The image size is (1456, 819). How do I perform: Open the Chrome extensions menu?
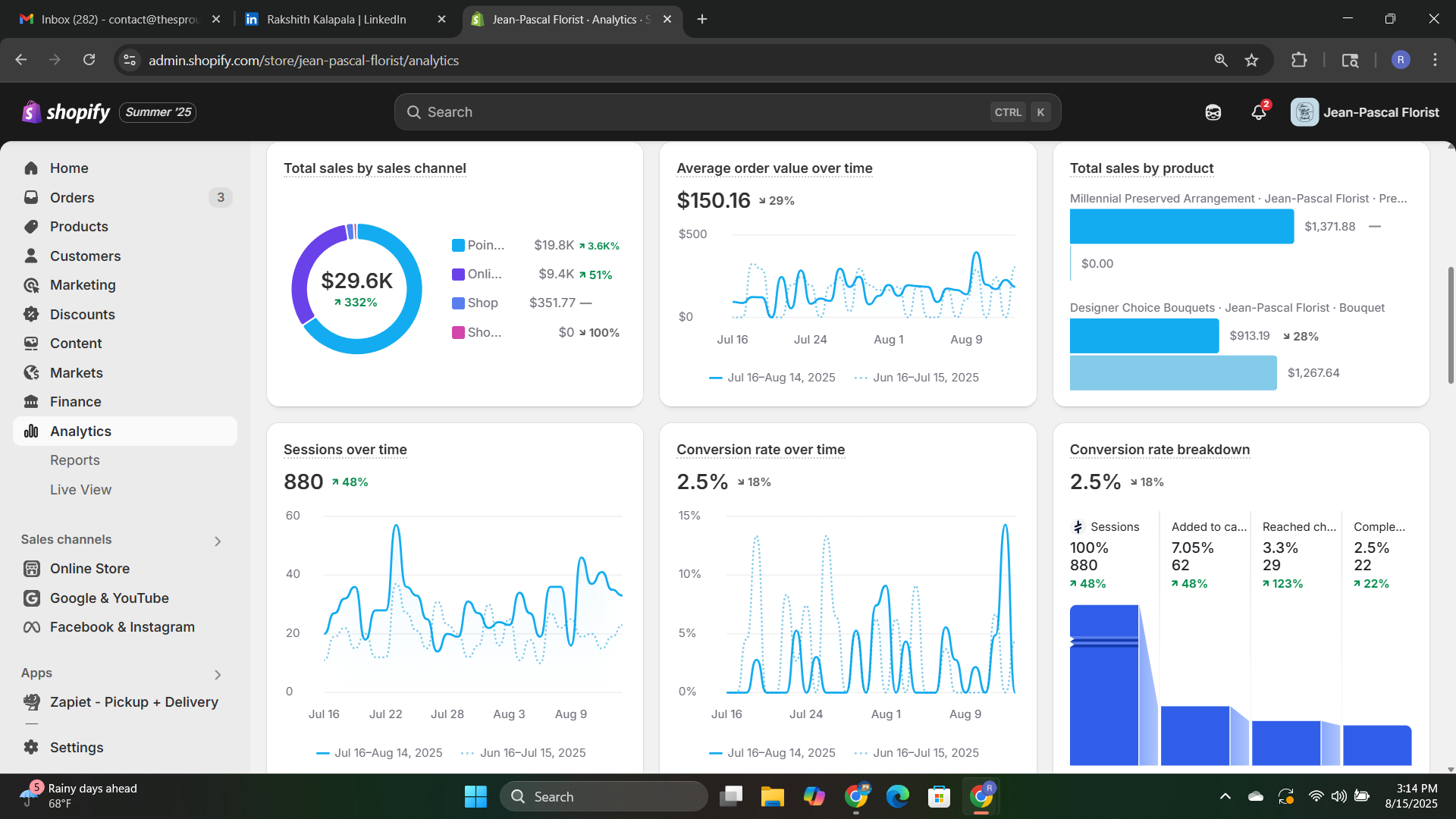[1299, 60]
